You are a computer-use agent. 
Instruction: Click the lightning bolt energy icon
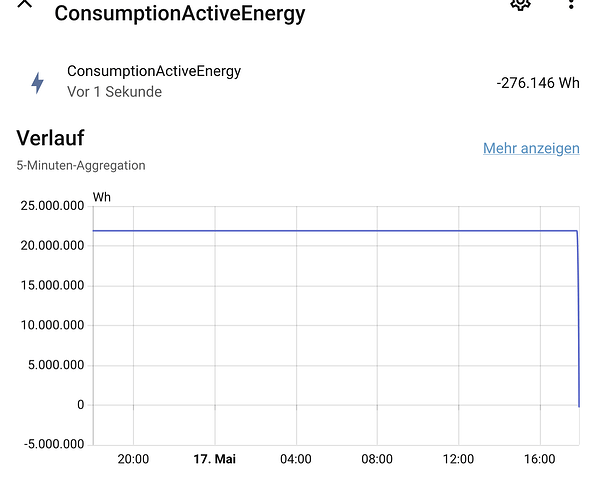coord(37,83)
